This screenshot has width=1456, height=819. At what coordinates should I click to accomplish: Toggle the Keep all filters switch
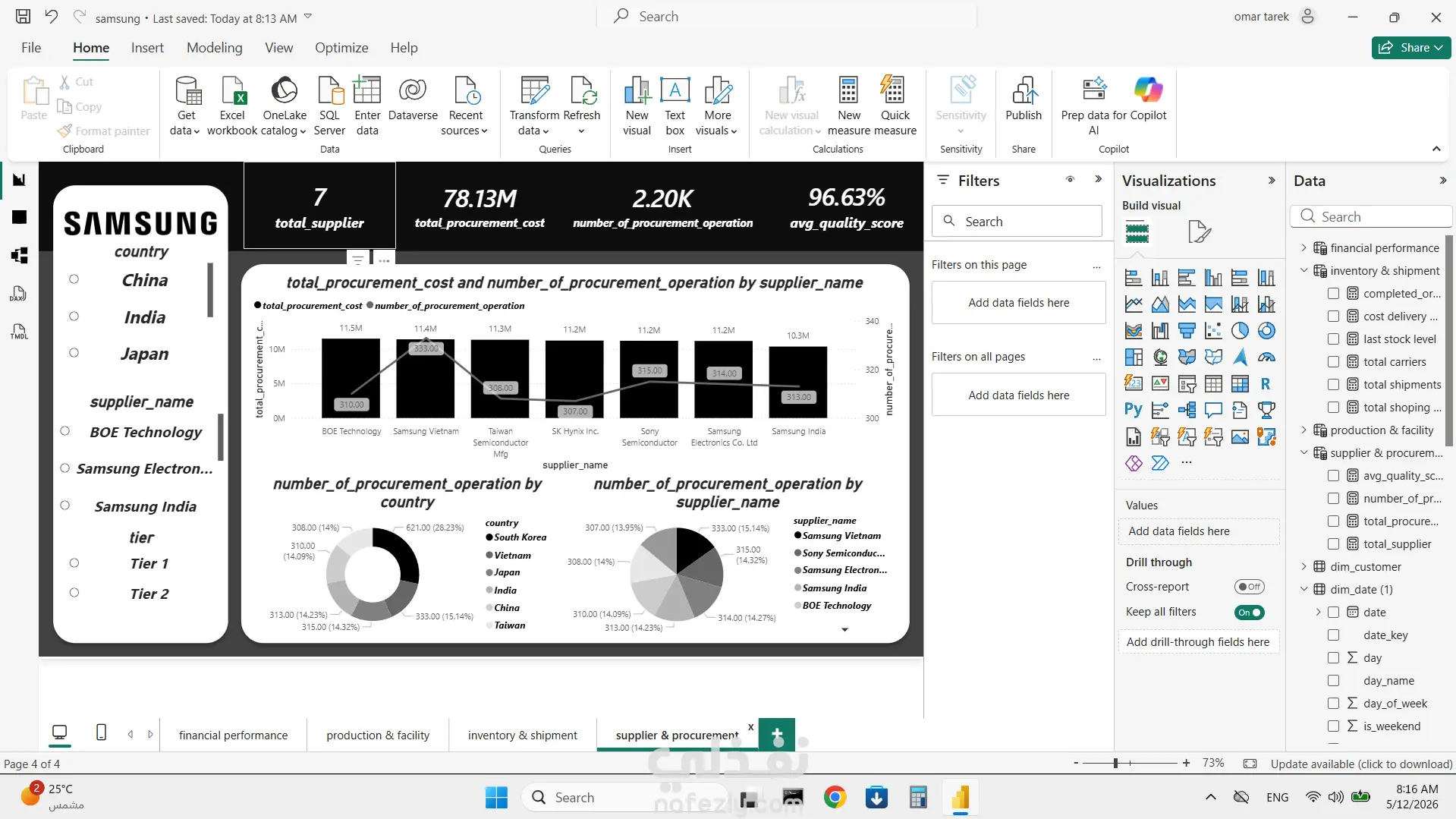tap(1250, 613)
